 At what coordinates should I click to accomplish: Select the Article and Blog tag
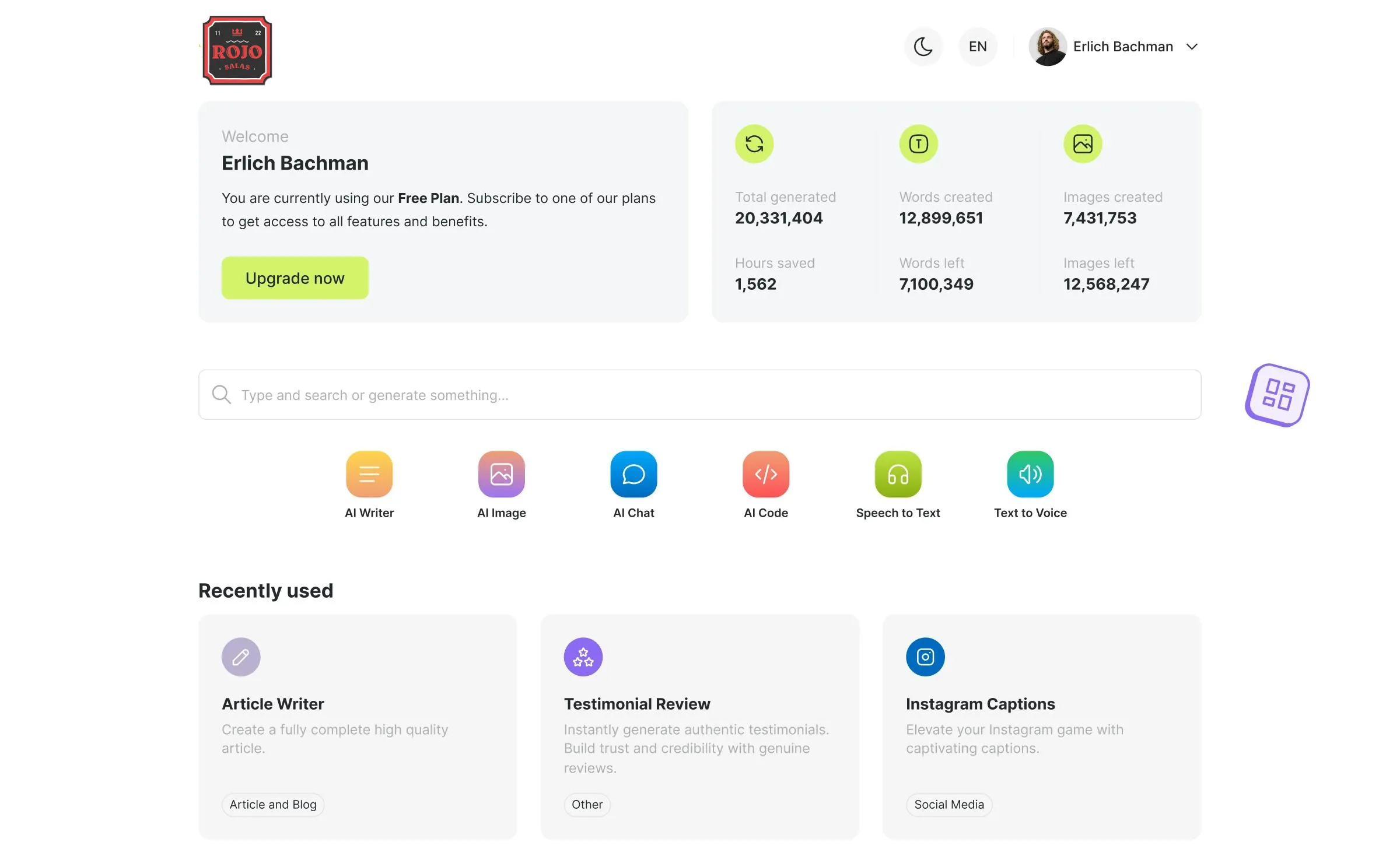[272, 805]
